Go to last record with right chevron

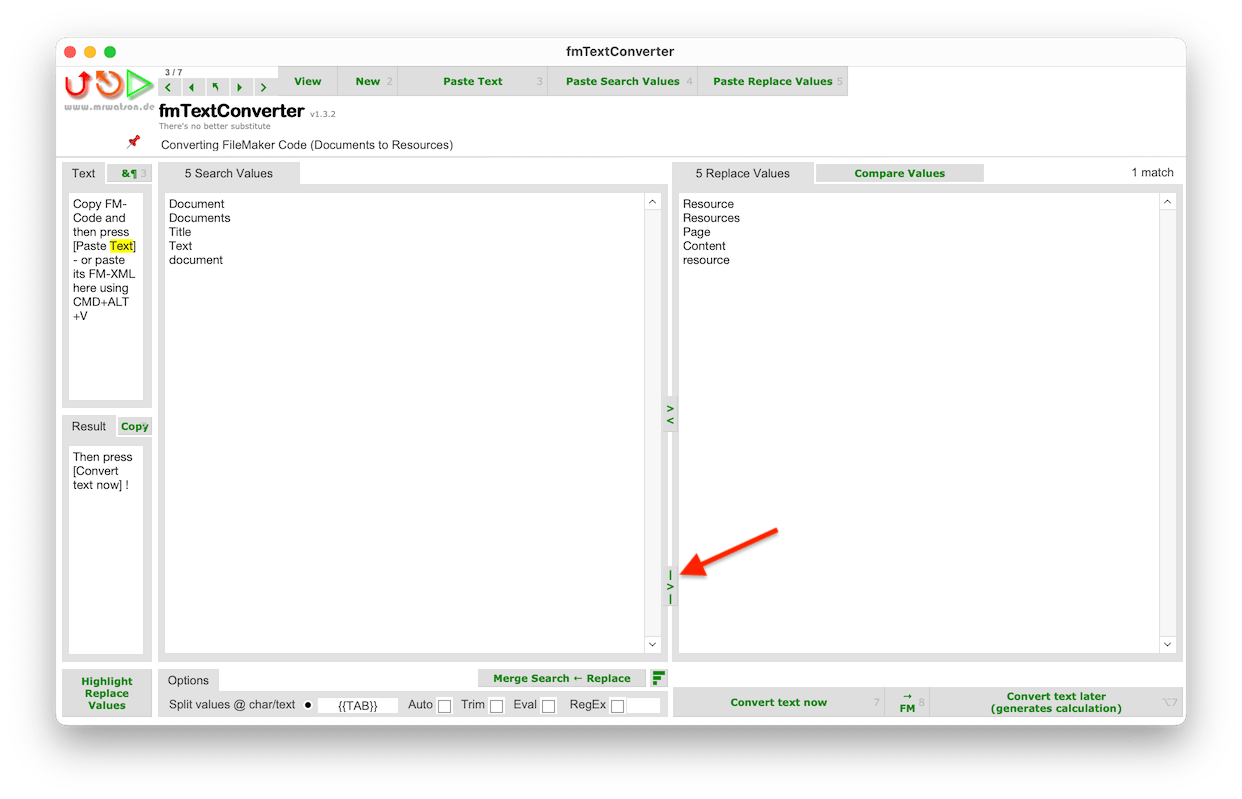click(x=262, y=88)
